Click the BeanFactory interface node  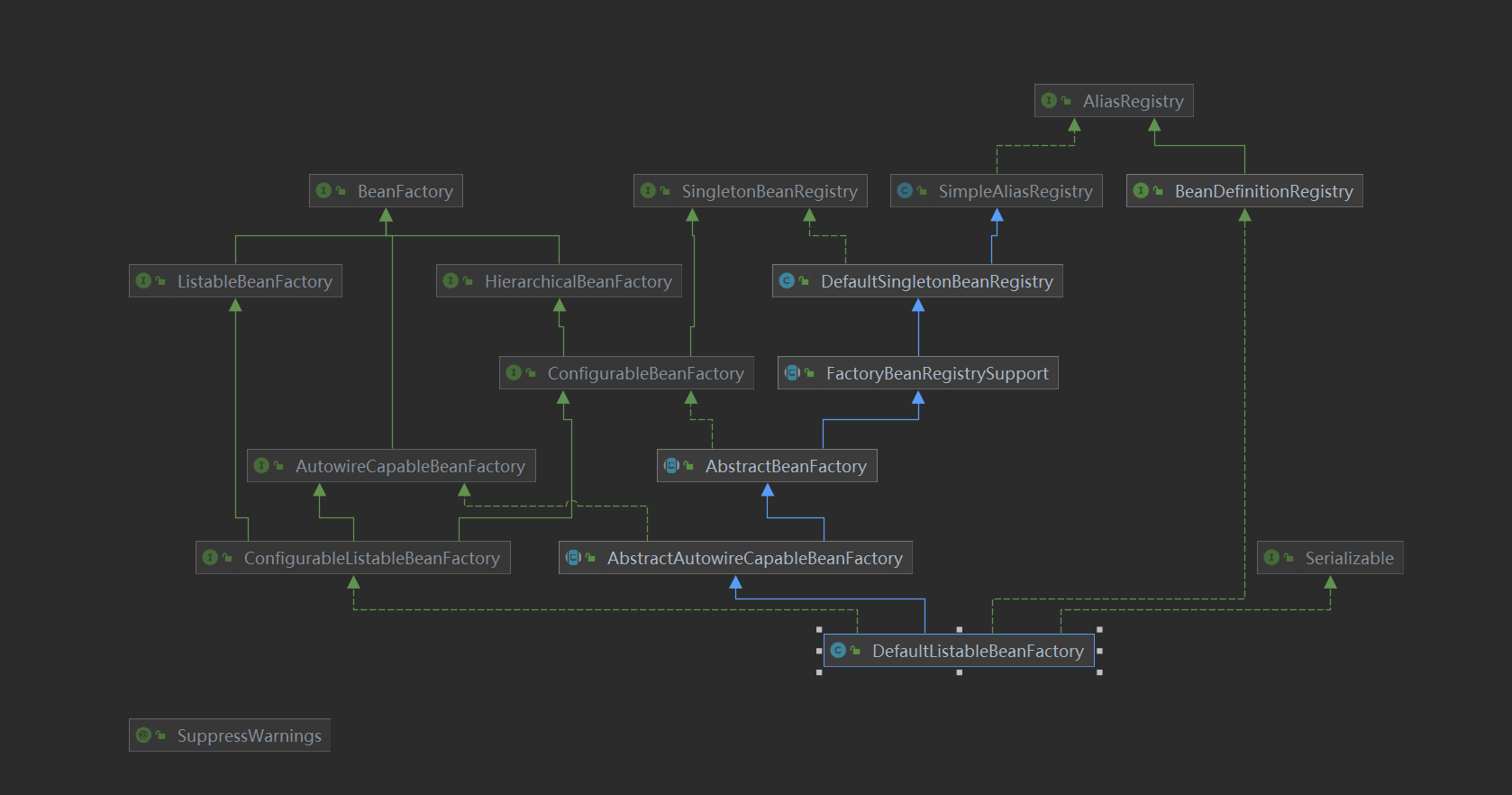386,191
